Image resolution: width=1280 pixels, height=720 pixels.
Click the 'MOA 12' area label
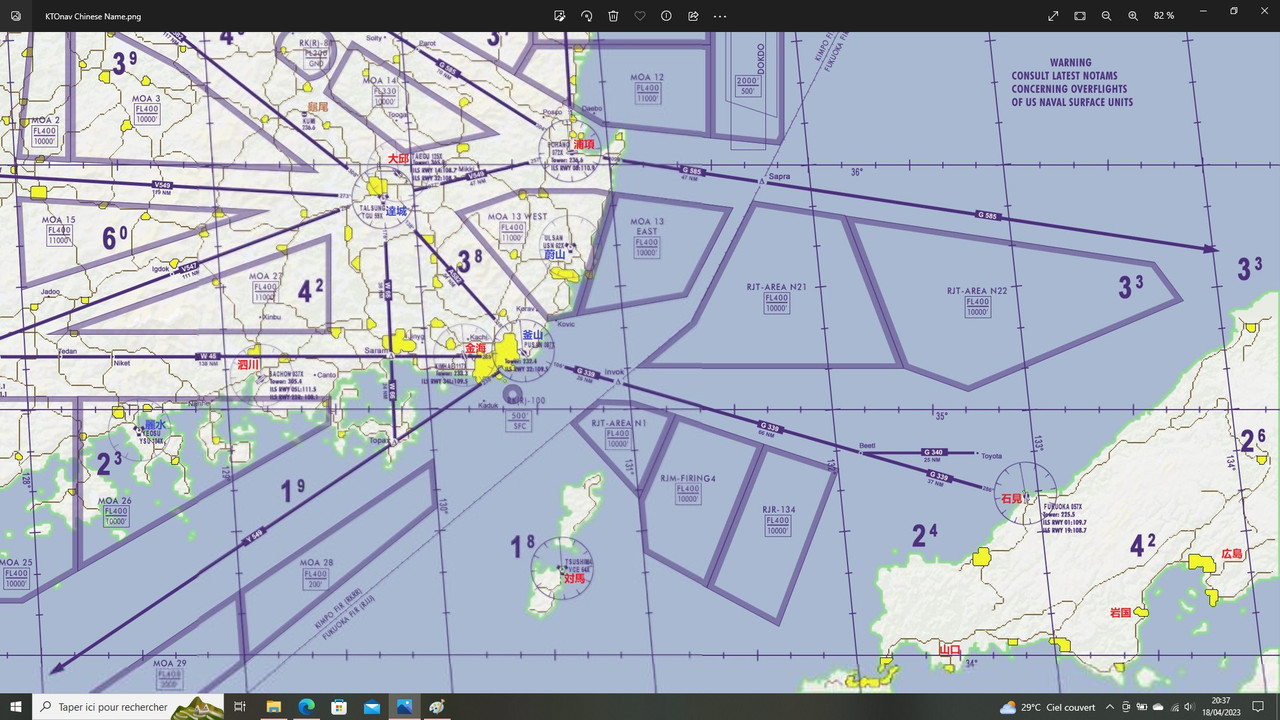(647, 77)
